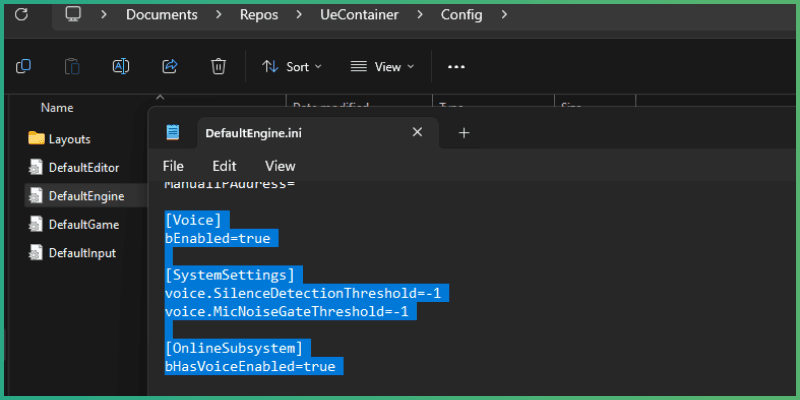Viewport: 800px width, 400px height.
Task: Click the [SystemSettings] section line
Action: point(230,276)
